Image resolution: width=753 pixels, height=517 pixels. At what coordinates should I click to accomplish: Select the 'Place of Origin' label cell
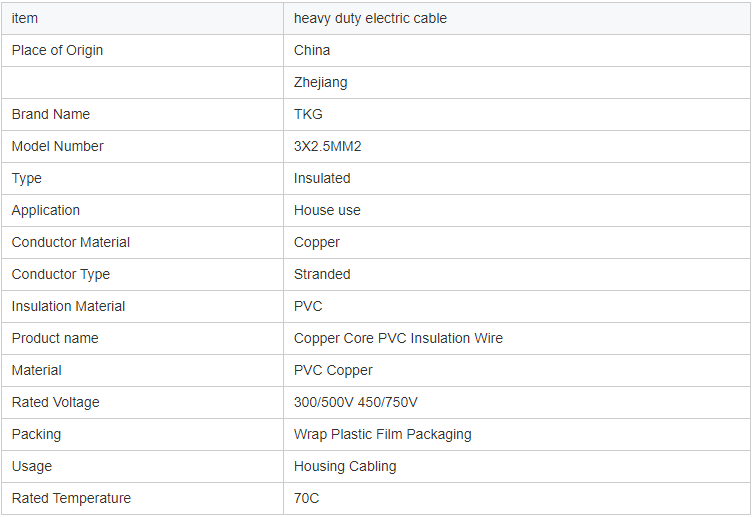pos(57,50)
